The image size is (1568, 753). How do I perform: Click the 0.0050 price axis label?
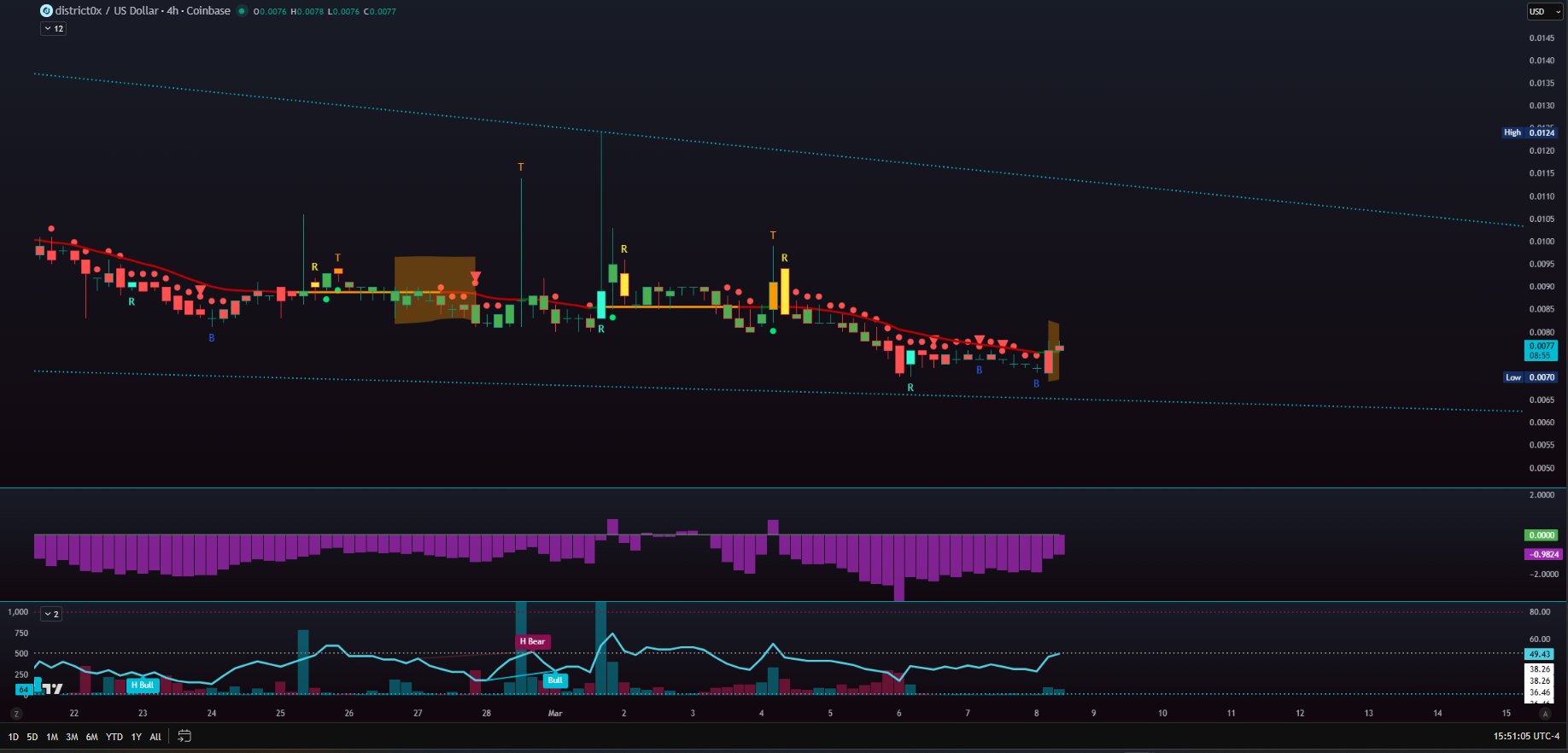tap(1542, 468)
